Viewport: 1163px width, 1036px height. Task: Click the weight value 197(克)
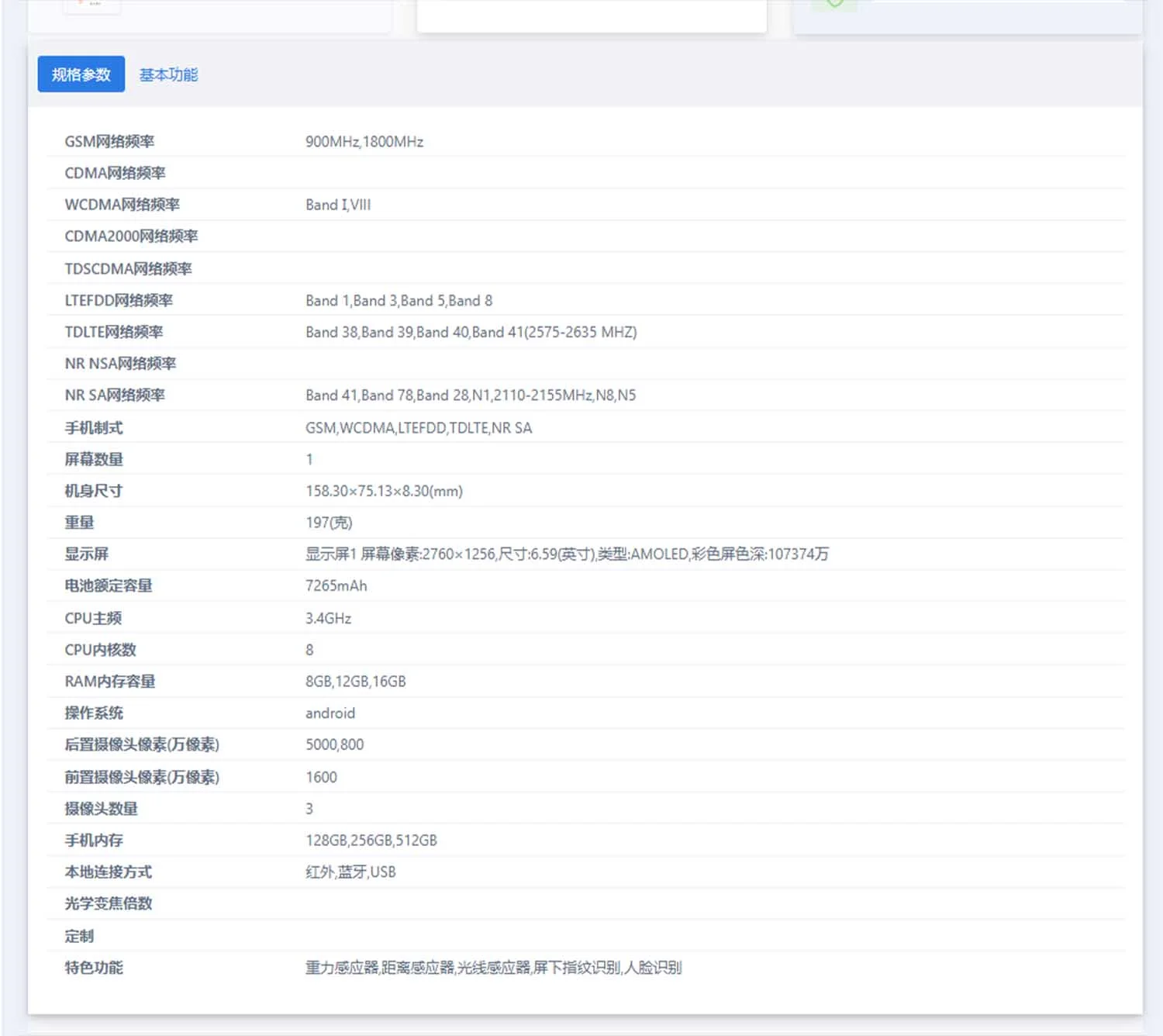pos(328,523)
